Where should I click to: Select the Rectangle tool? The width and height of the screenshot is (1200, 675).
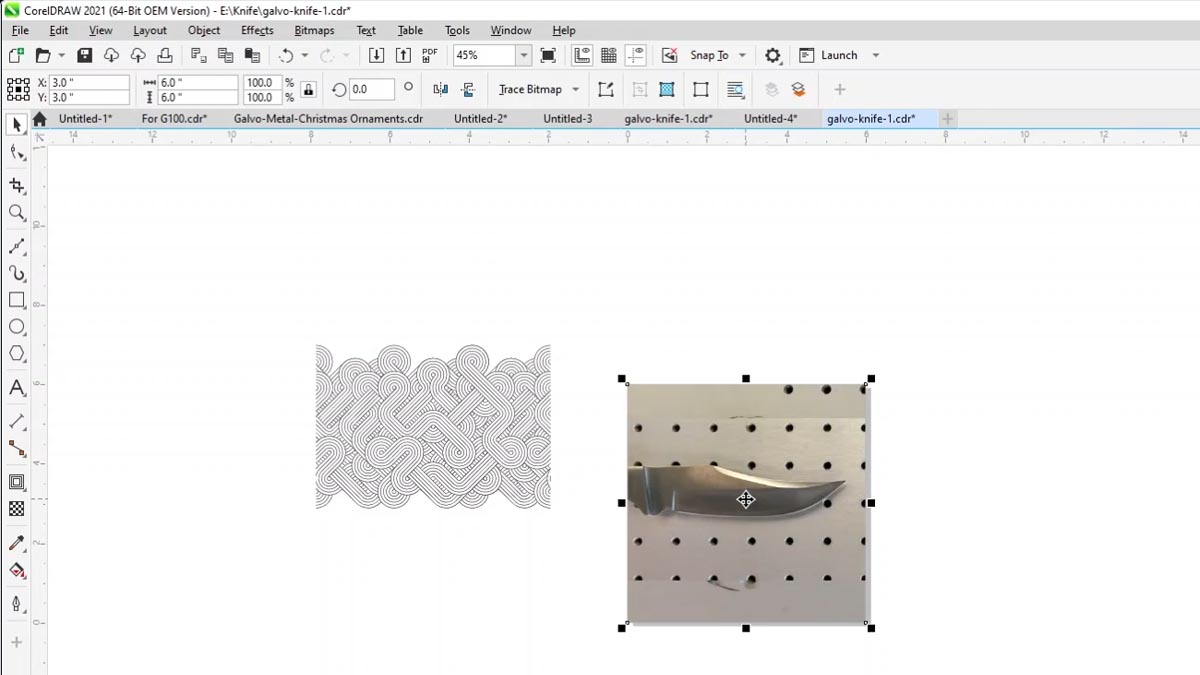tap(16, 300)
